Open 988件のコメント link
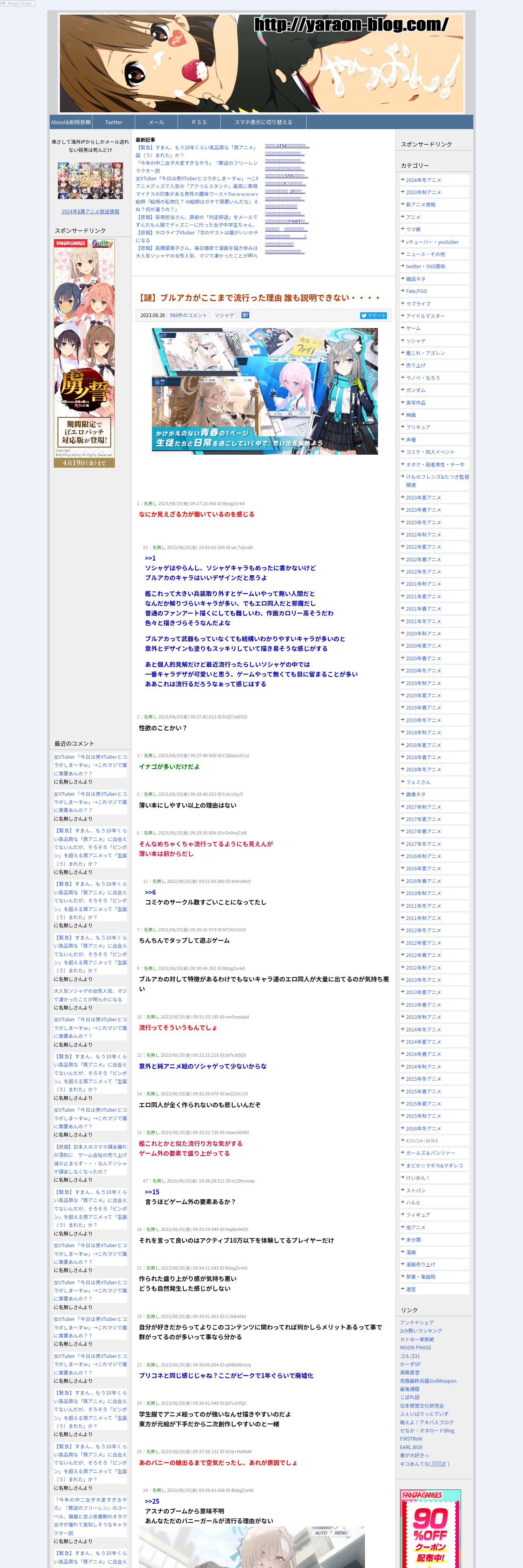Screen dimensions: 523x1568 (188, 315)
